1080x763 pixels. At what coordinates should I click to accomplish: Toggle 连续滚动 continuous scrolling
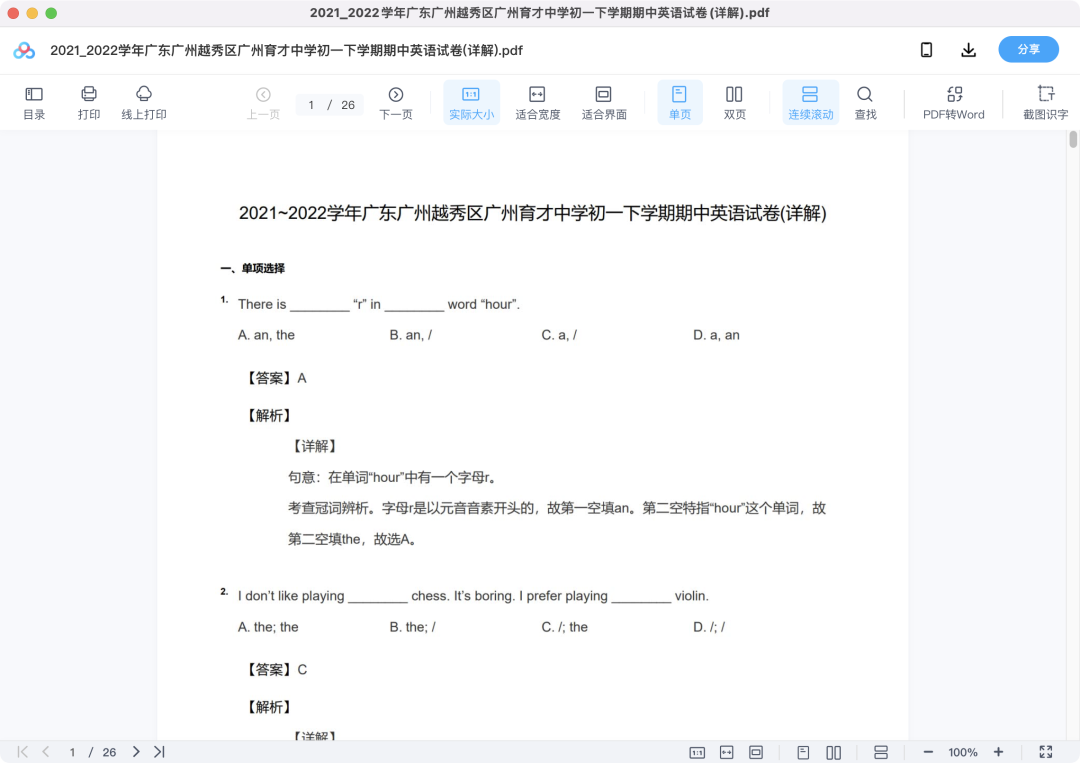pyautogui.click(x=811, y=103)
